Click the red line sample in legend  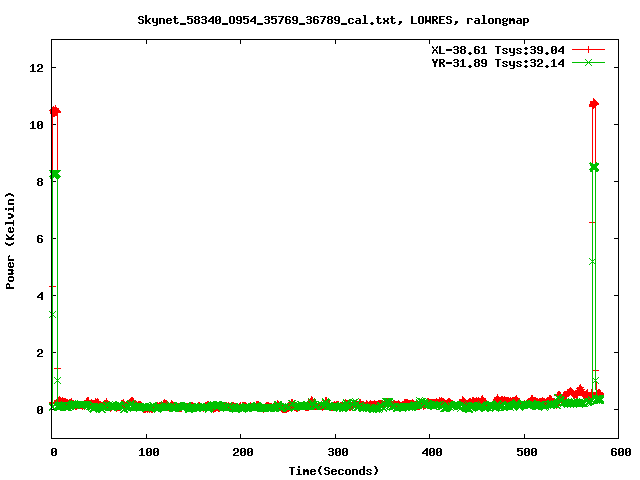(x=588, y=50)
